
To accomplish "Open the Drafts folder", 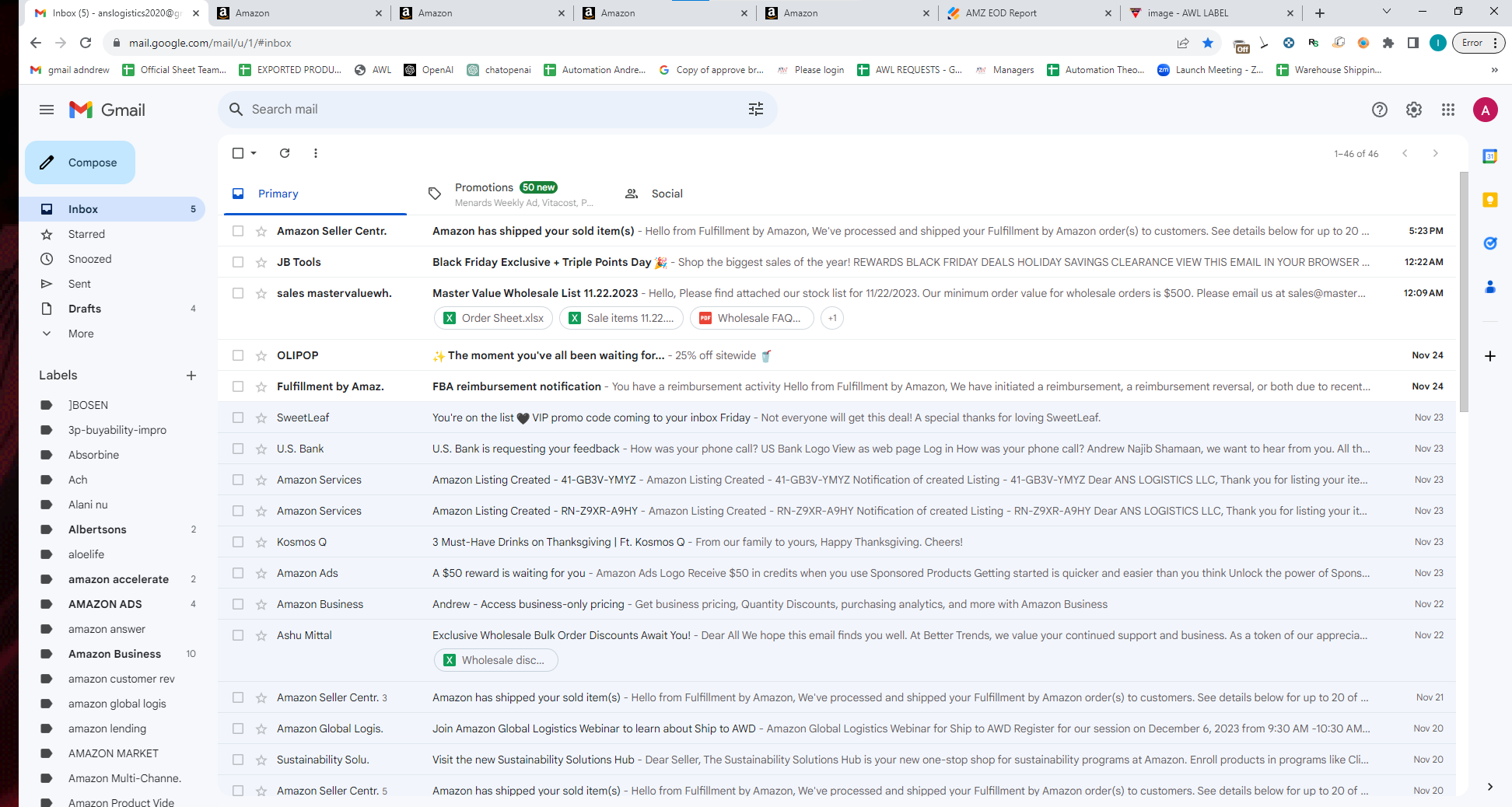I will click(85, 309).
